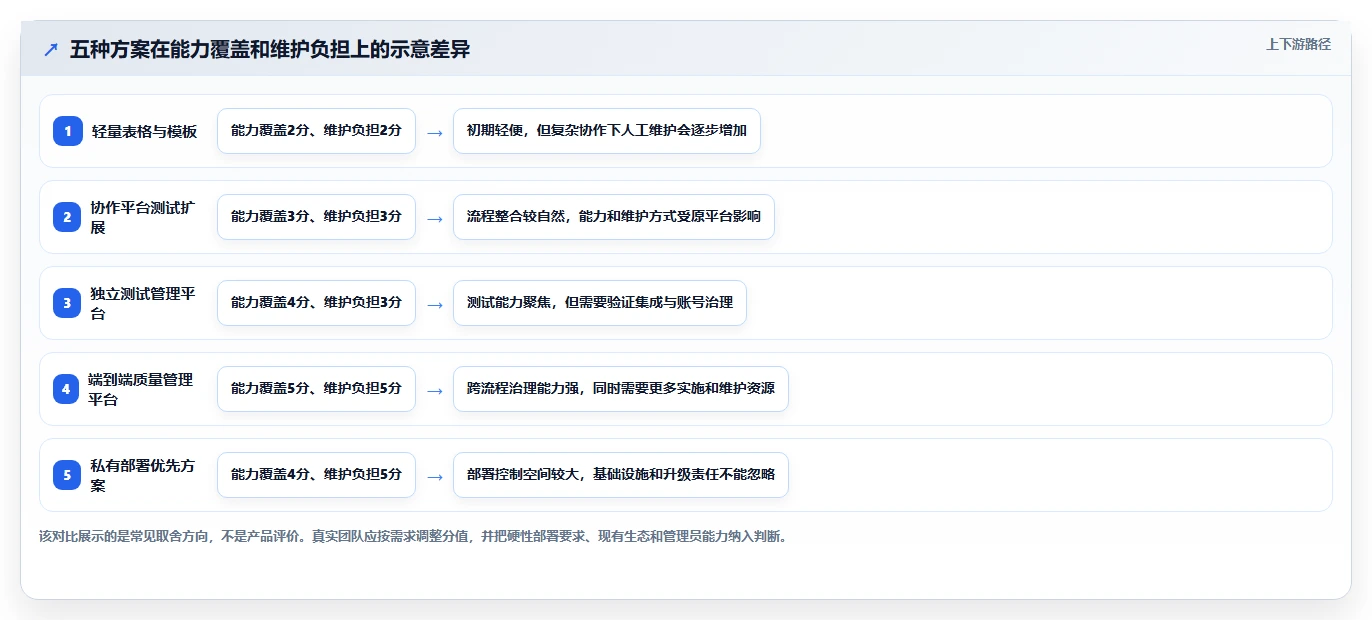Click the 初期轻便，但复杂协作下人工维护会逐步增加 box

click(607, 131)
